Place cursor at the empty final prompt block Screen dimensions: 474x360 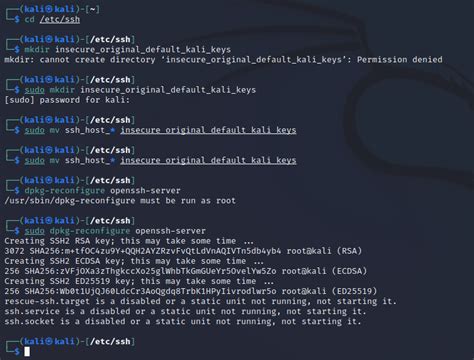click(x=27, y=351)
